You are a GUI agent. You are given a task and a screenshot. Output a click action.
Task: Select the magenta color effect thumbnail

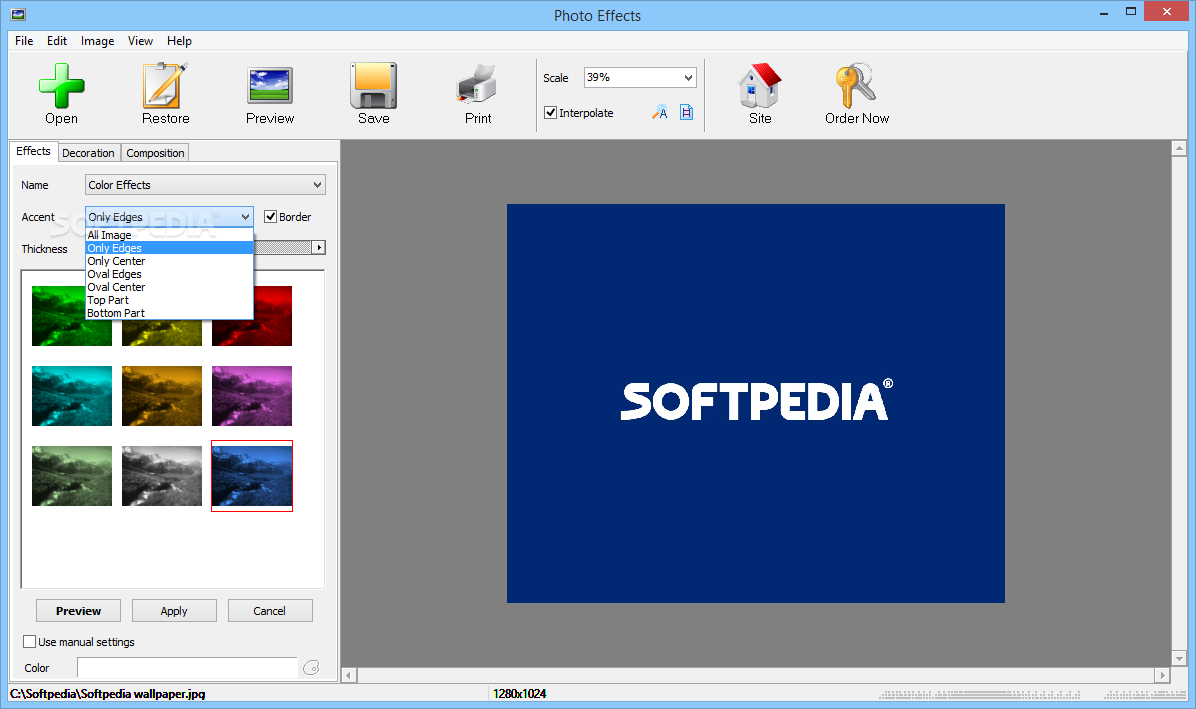click(x=252, y=396)
